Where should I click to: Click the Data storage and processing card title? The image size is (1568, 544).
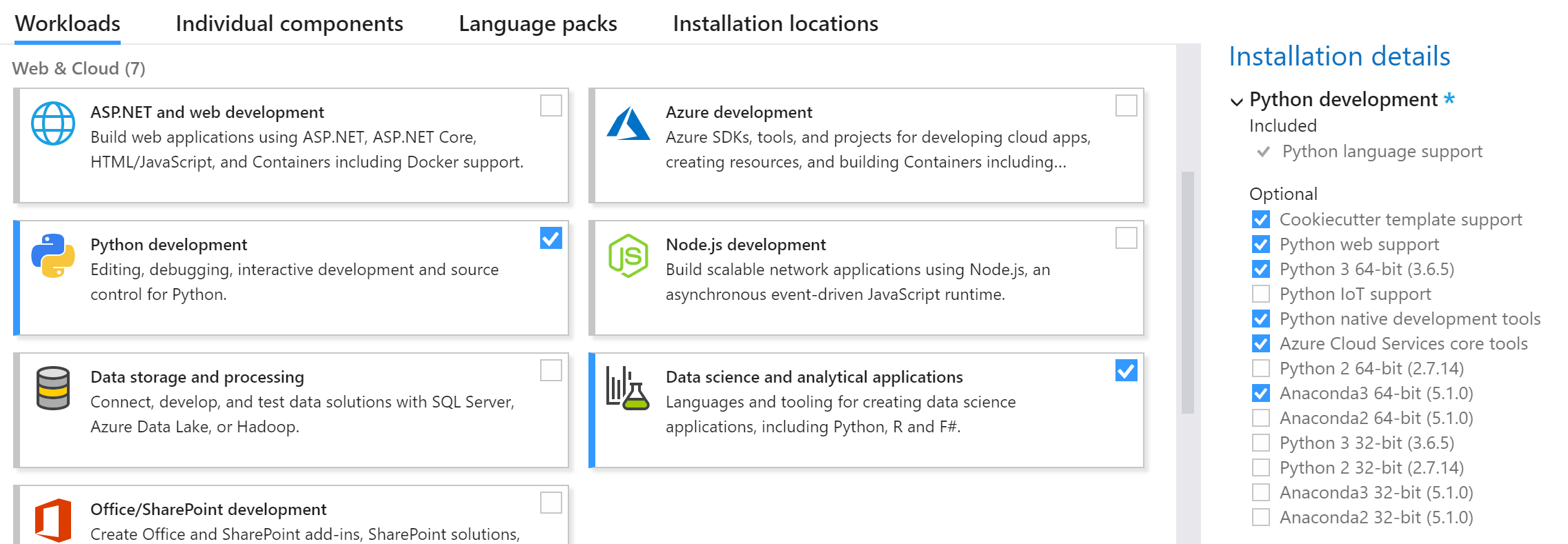(x=197, y=377)
